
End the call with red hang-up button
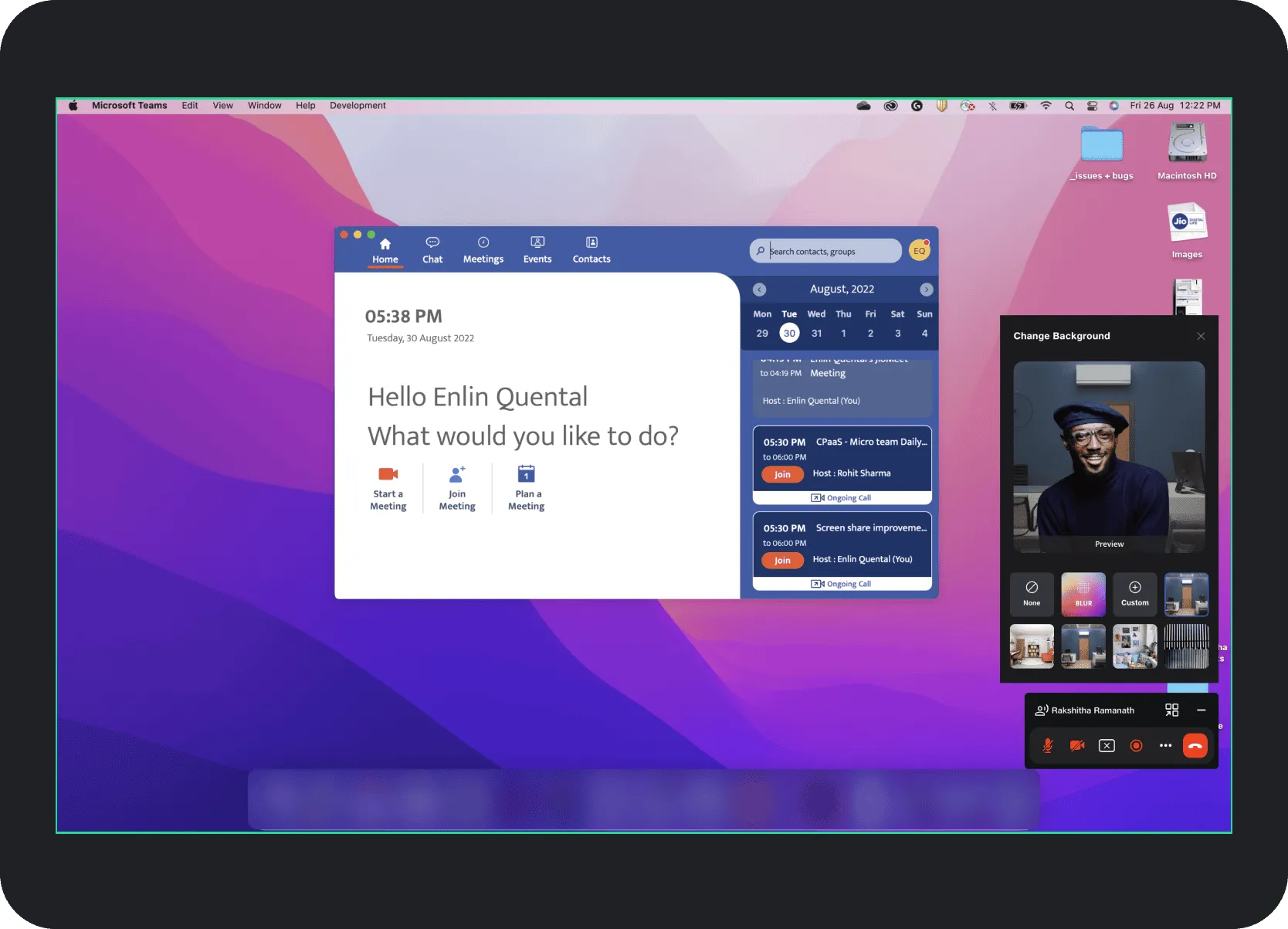coord(1195,746)
